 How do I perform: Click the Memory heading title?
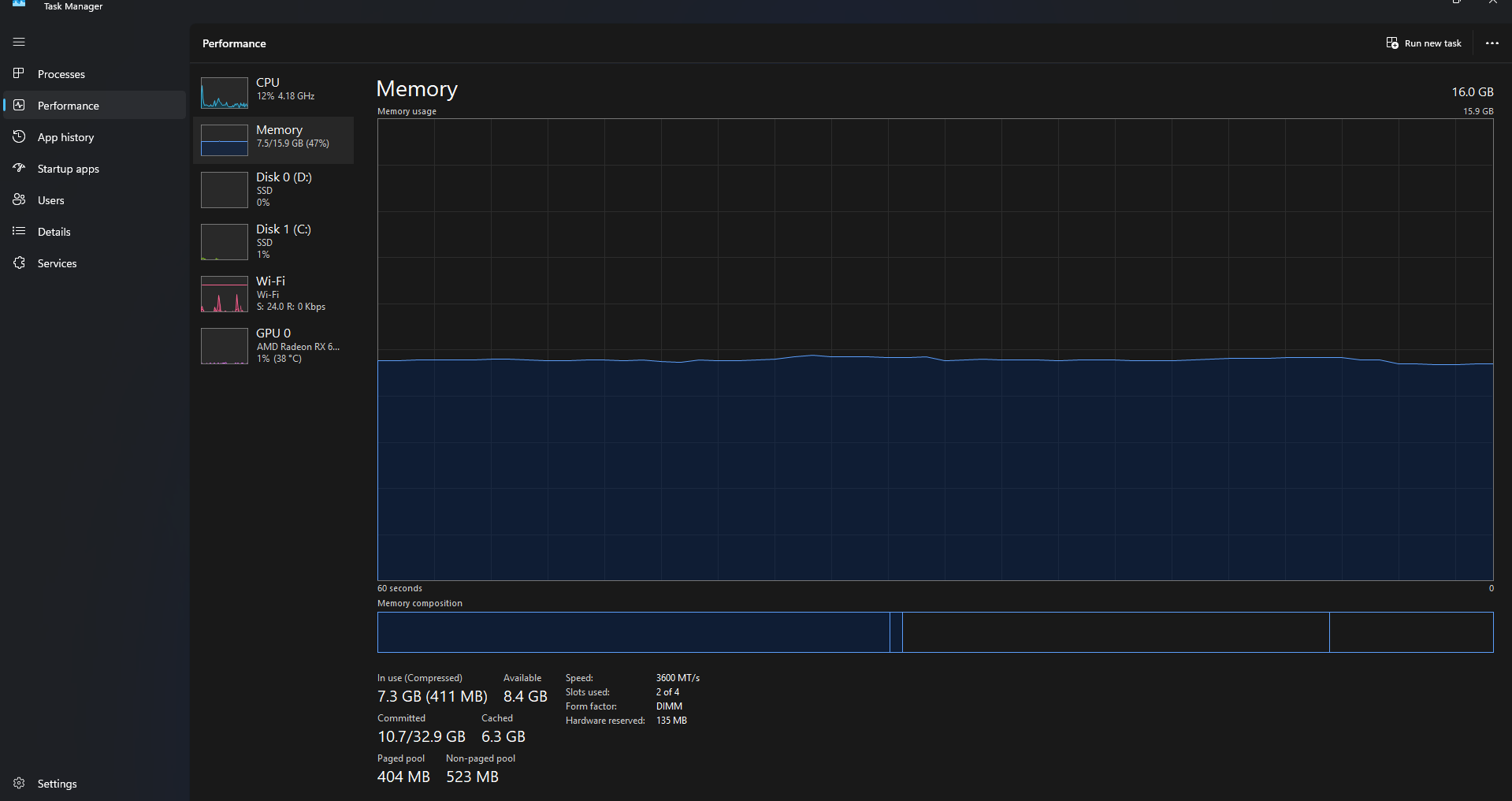(x=417, y=89)
